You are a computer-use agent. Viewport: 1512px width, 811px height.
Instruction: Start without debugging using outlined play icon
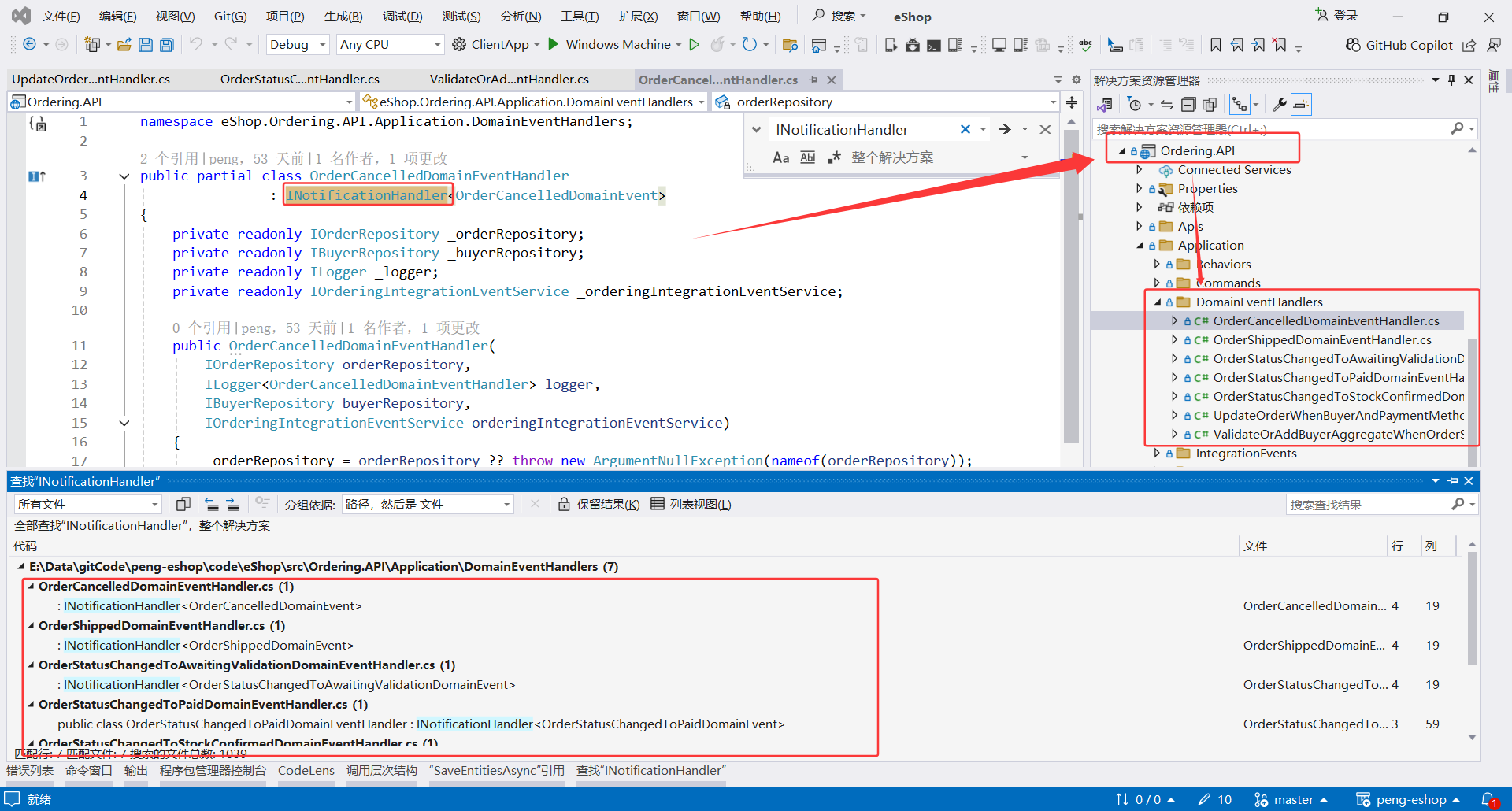695,45
